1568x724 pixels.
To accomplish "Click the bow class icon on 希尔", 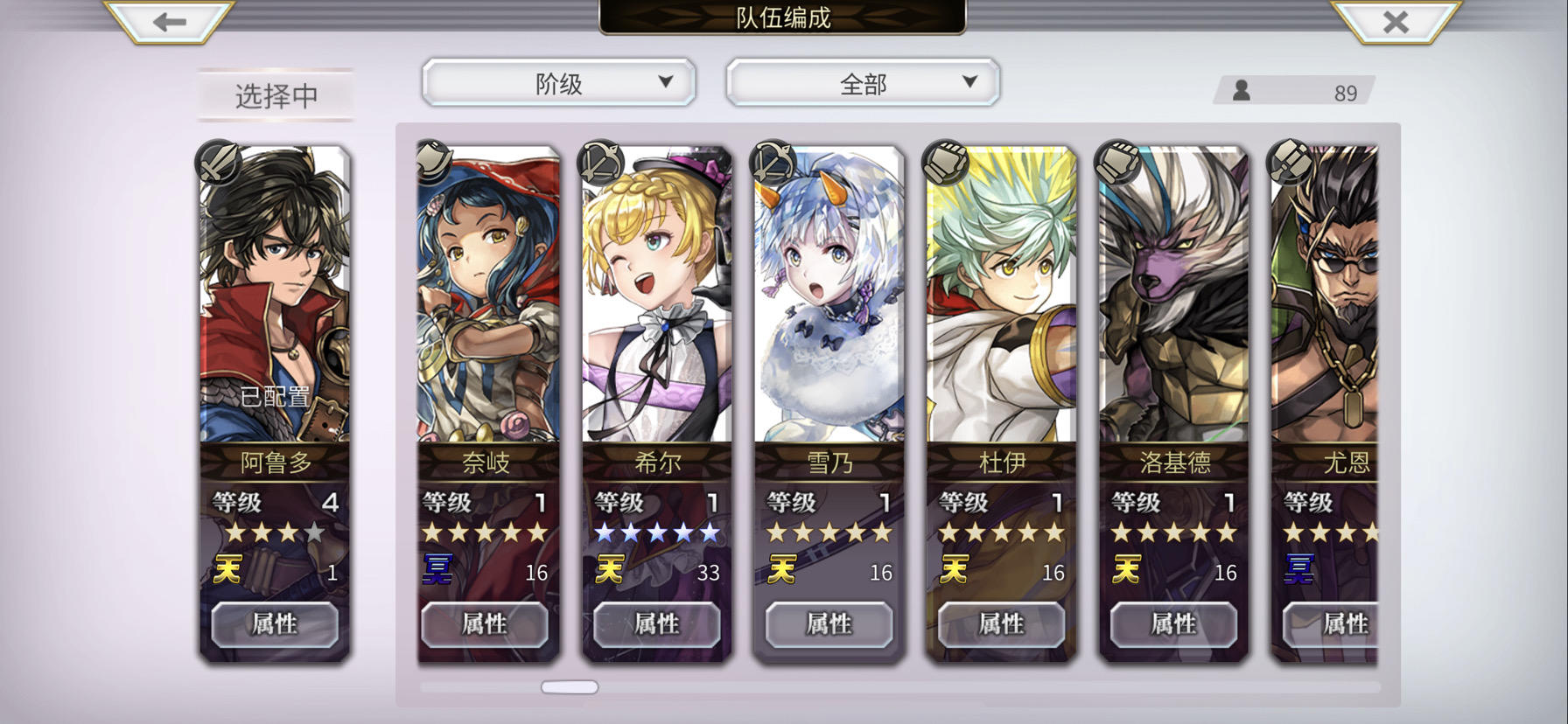I will [603, 162].
